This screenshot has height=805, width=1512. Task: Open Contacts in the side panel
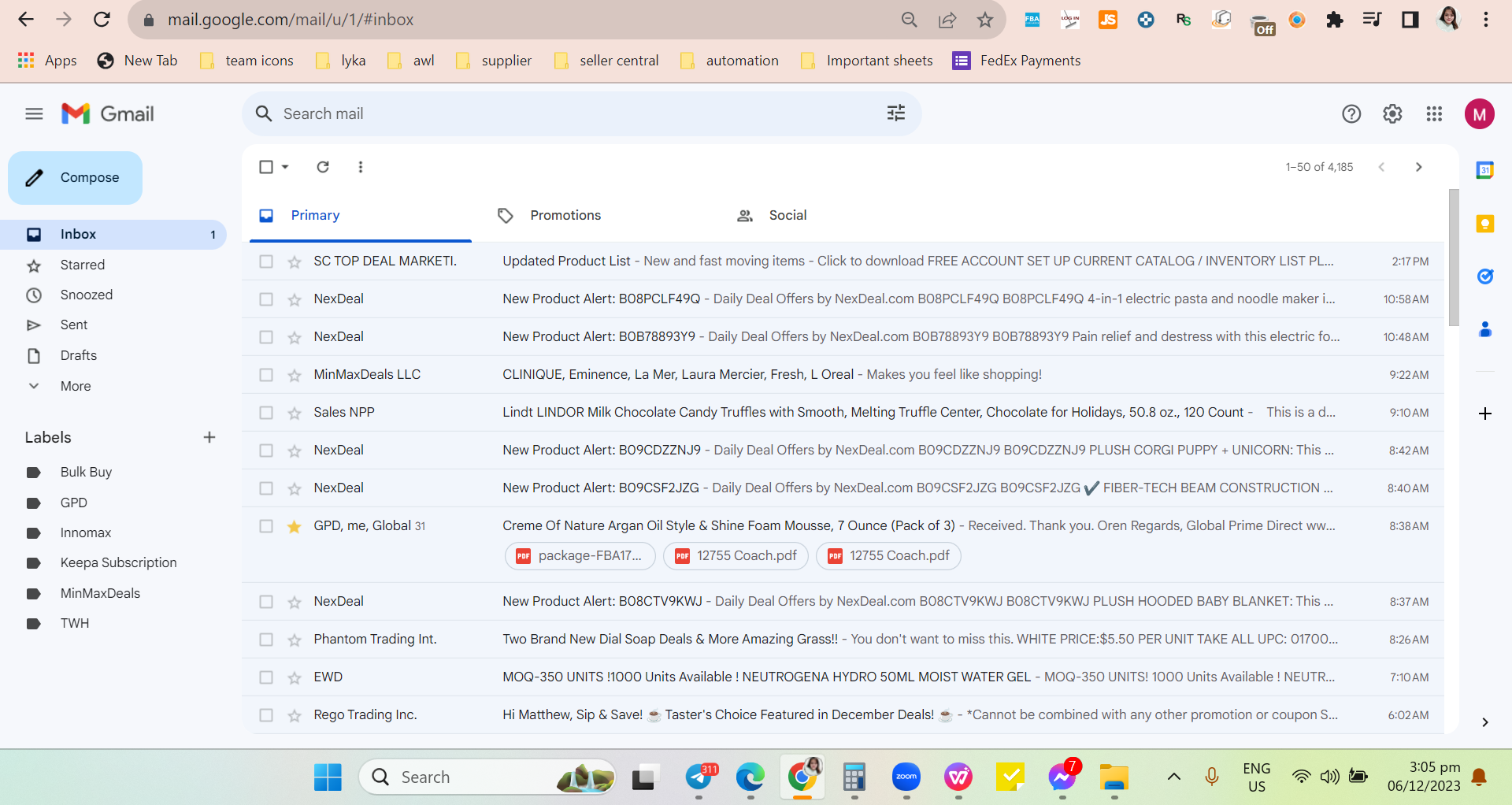coord(1485,329)
